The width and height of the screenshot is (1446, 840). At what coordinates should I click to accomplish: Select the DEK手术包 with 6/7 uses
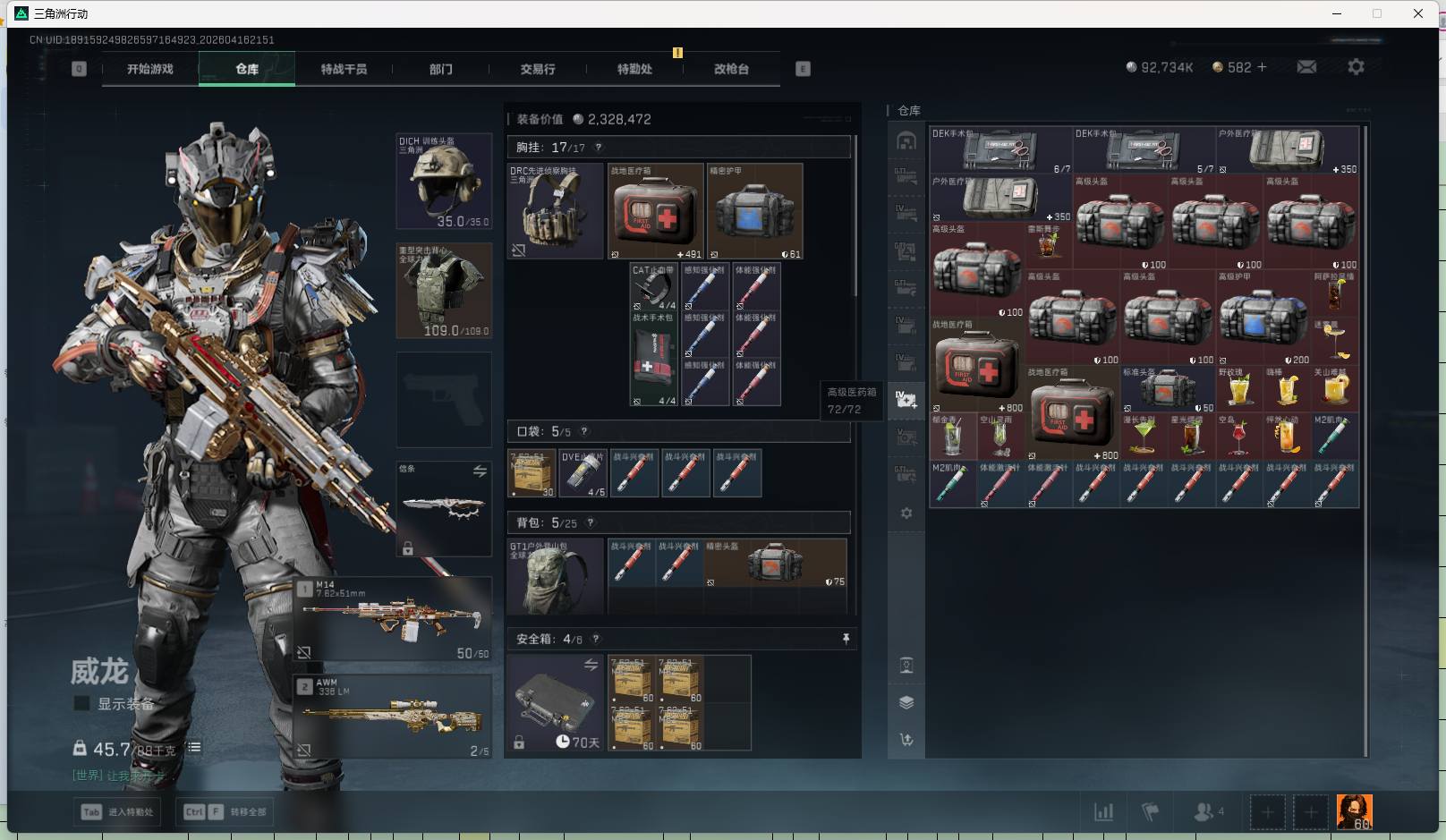[1000, 149]
